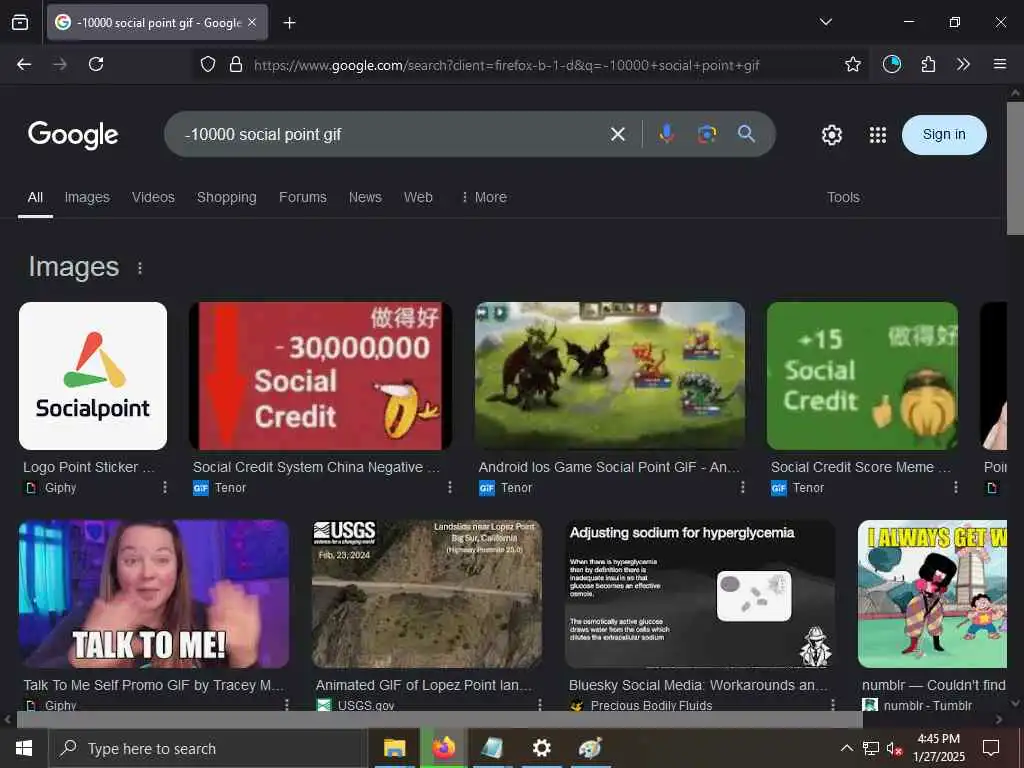
Task: Open Bluesky Social Media Workarounds link
Action: click(x=698, y=685)
